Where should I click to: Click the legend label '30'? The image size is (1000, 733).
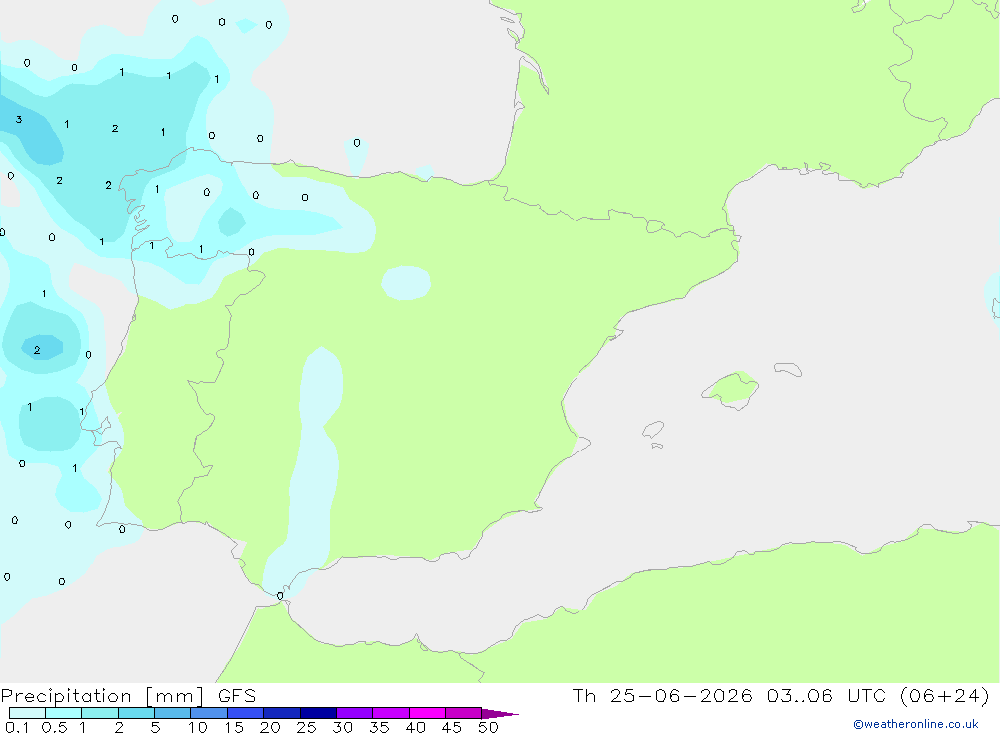click(x=343, y=727)
